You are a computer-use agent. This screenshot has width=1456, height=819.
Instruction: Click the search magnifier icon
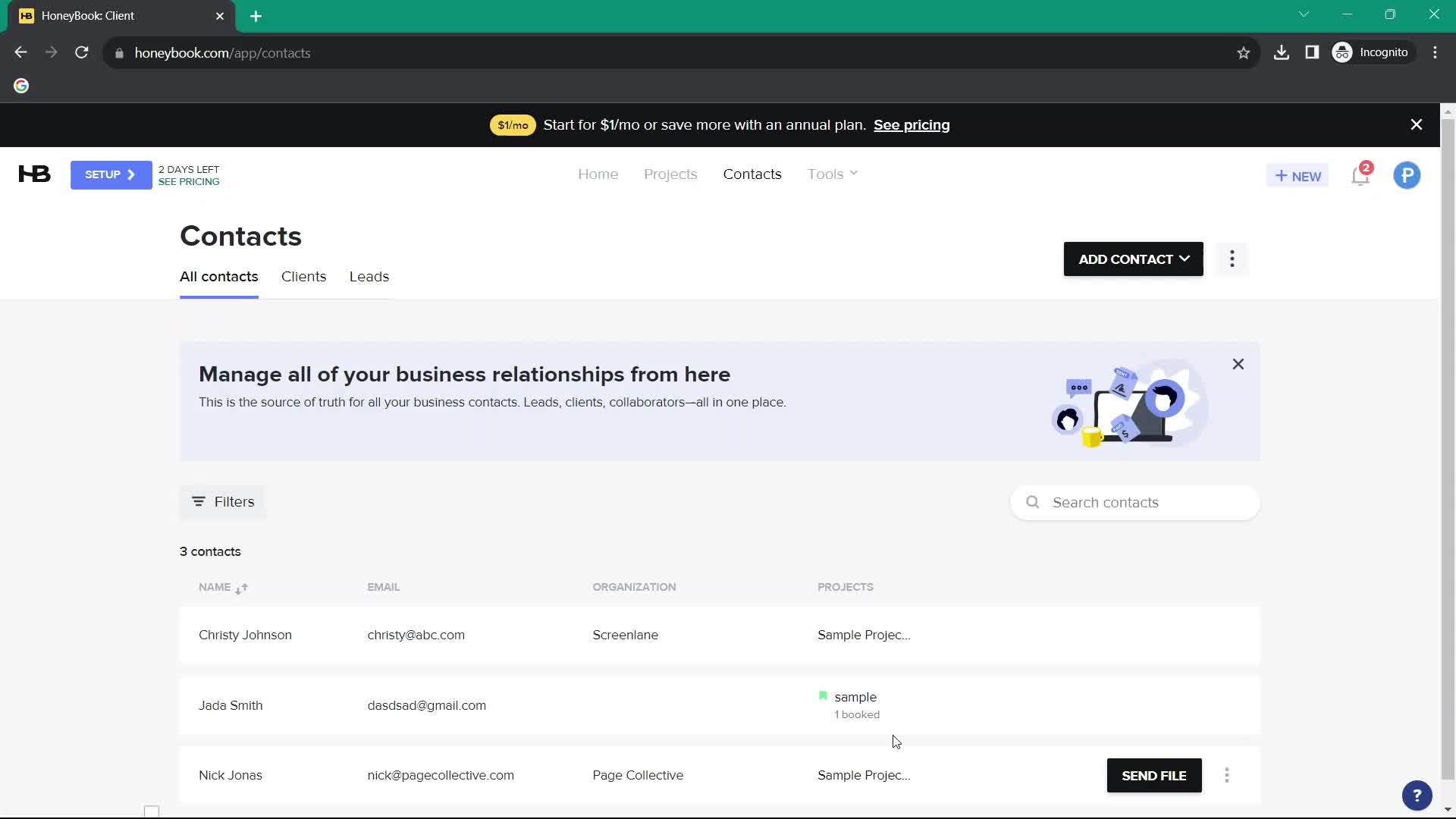coord(1032,502)
